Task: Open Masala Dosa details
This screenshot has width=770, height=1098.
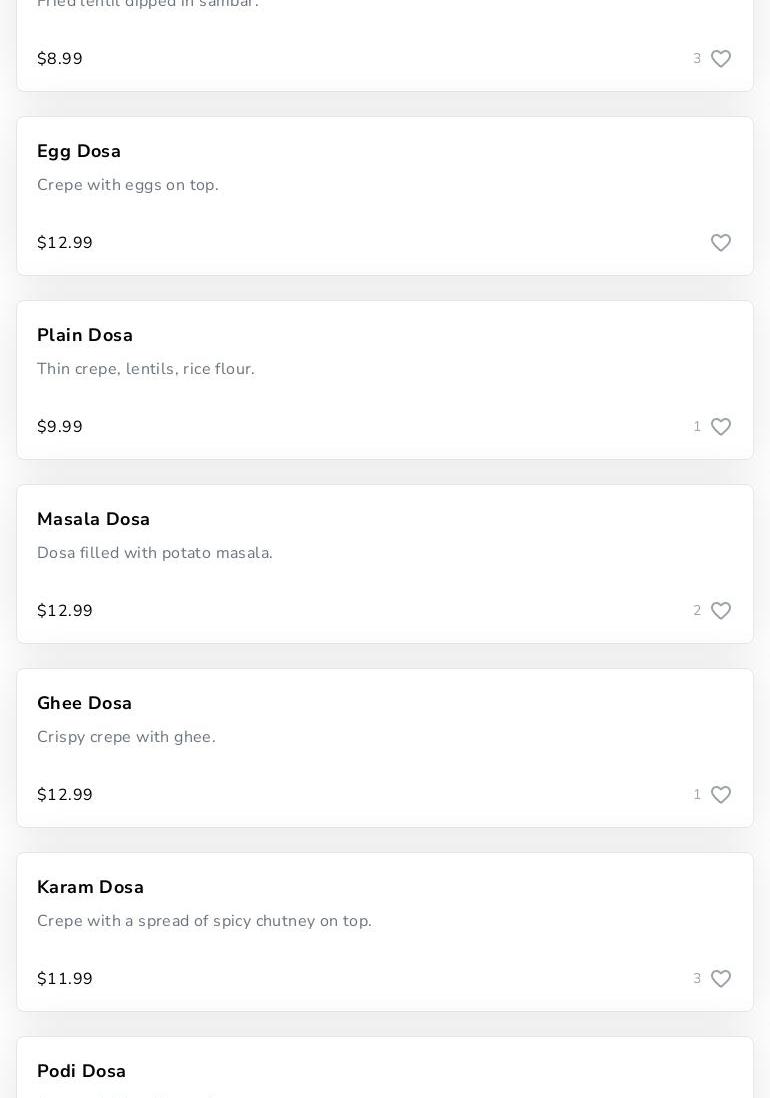Action: click(x=94, y=519)
